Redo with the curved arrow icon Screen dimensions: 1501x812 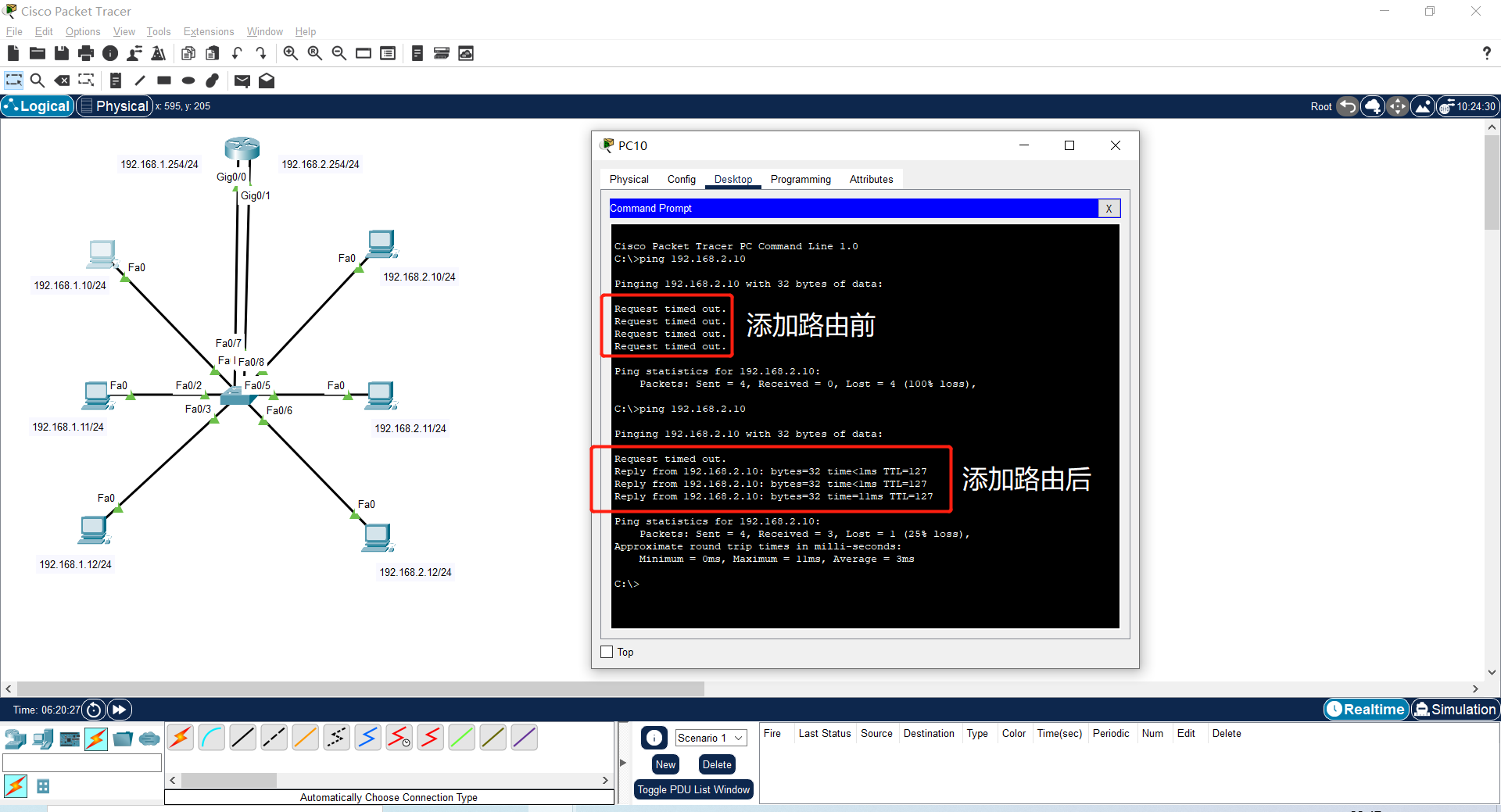(261, 53)
